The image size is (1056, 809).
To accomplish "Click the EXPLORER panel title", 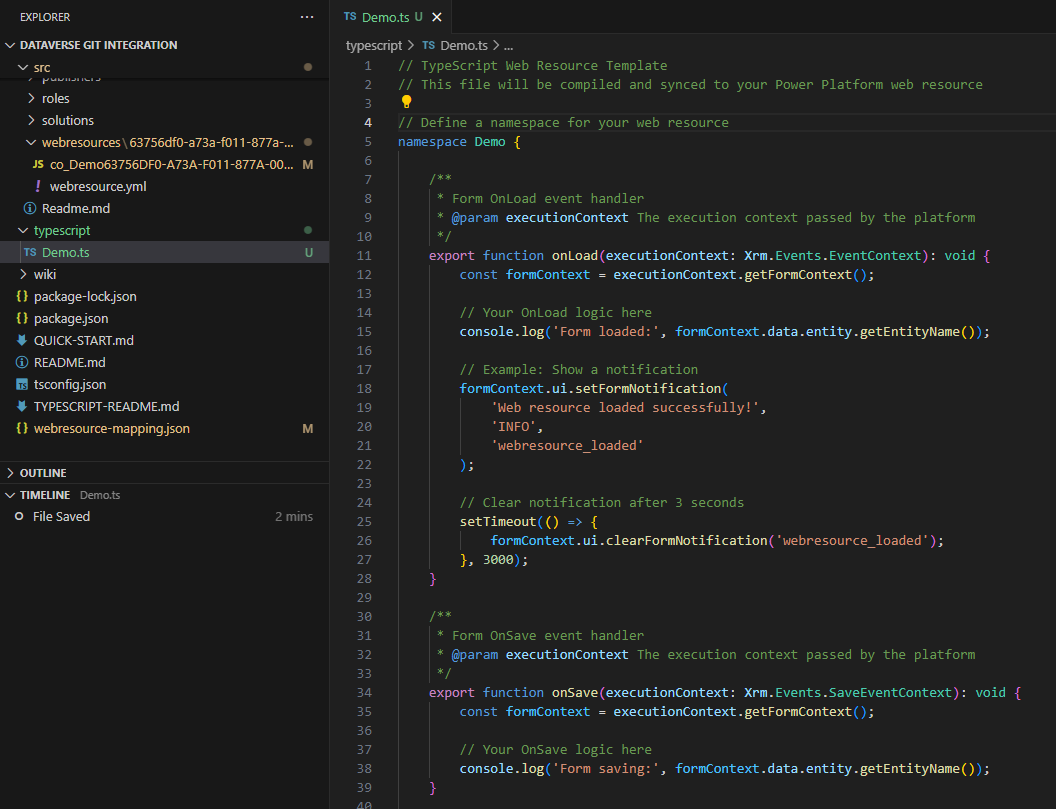I will click(x=45, y=17).
